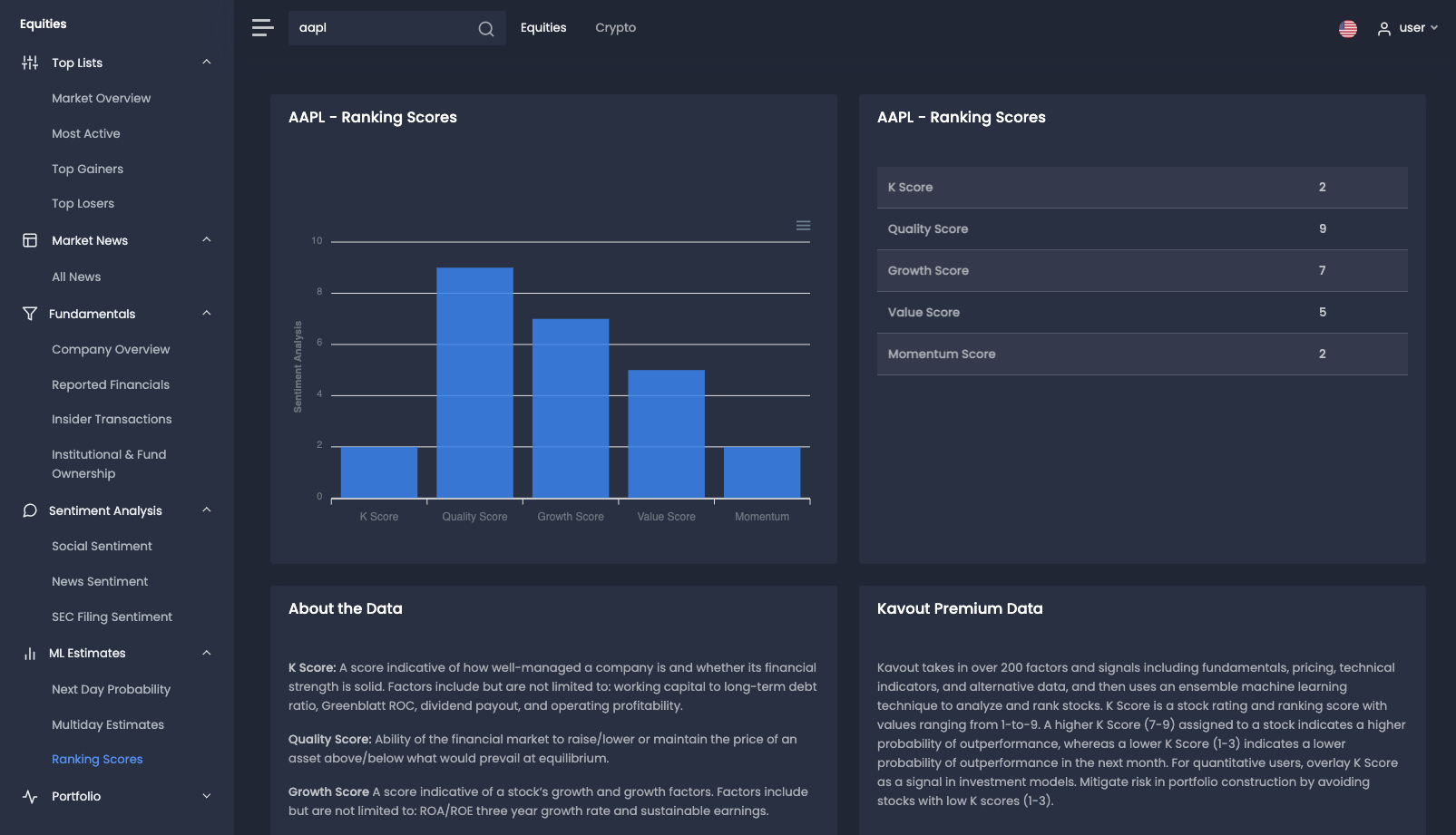
Task: Select the Value Score table row label
Action: pyautogui.click(x=923, y=313)
